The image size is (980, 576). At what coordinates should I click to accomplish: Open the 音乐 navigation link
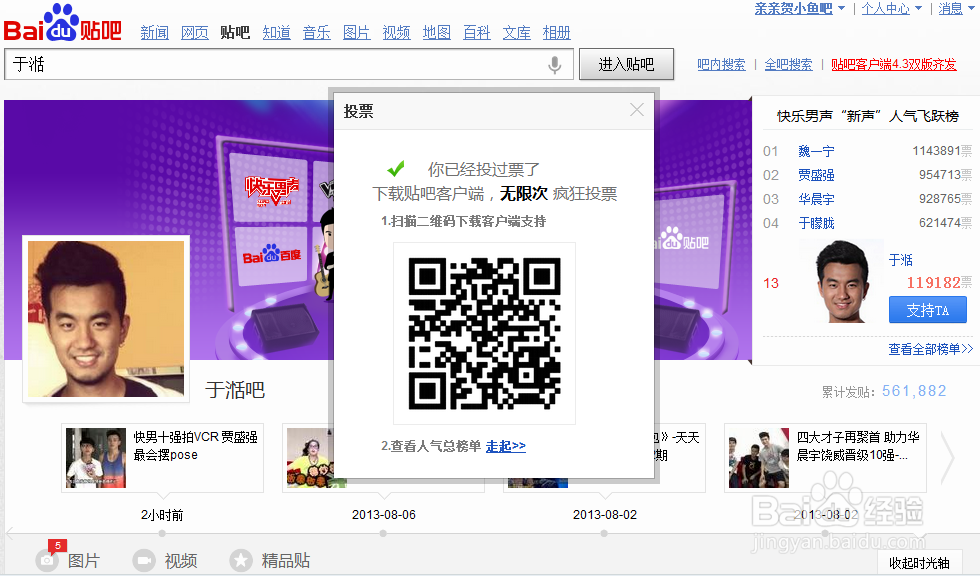316,32
